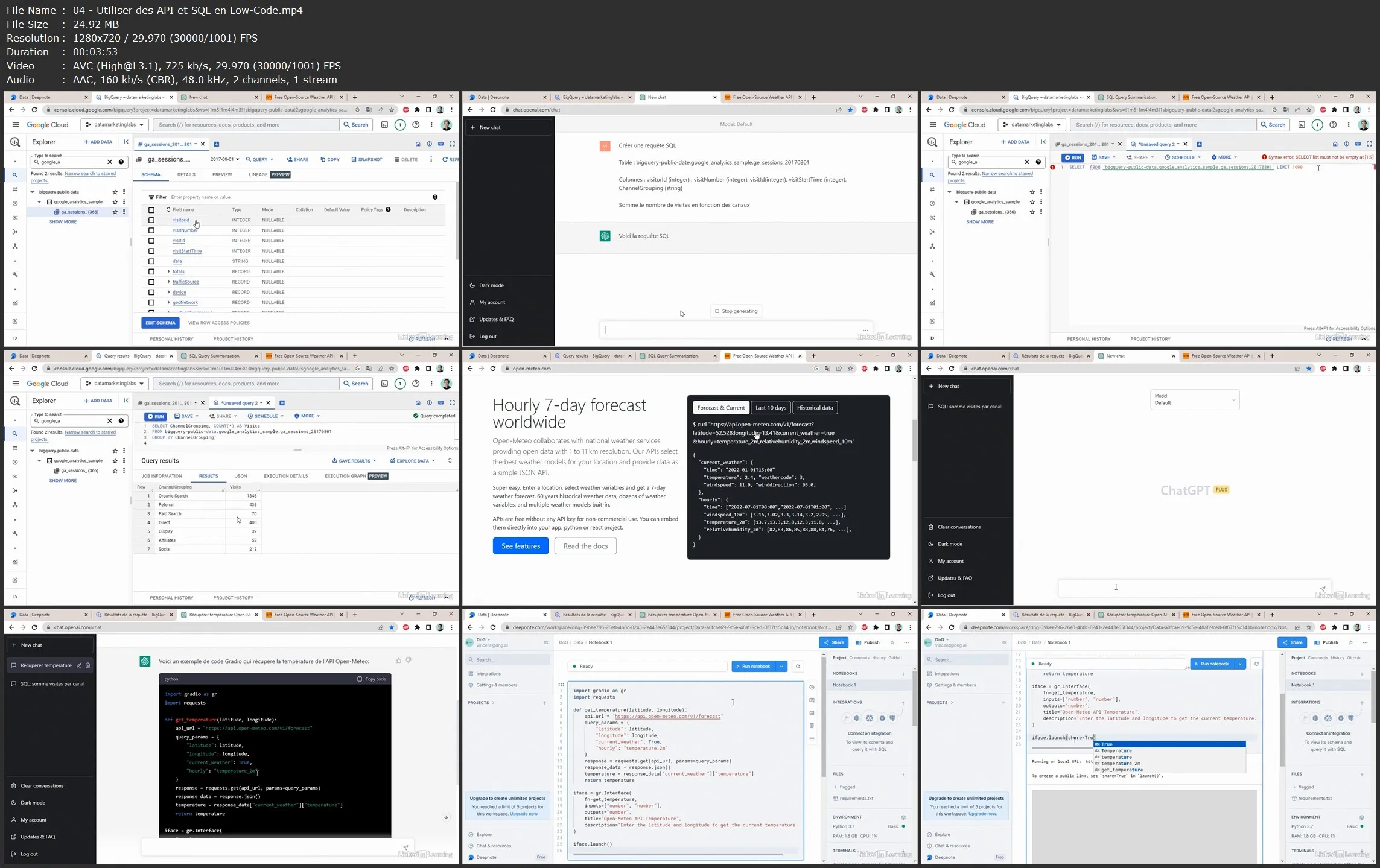1380x868 pixels.
Task: Tick the visitorId field checkbox in the schema
Action: pos(151,220)
